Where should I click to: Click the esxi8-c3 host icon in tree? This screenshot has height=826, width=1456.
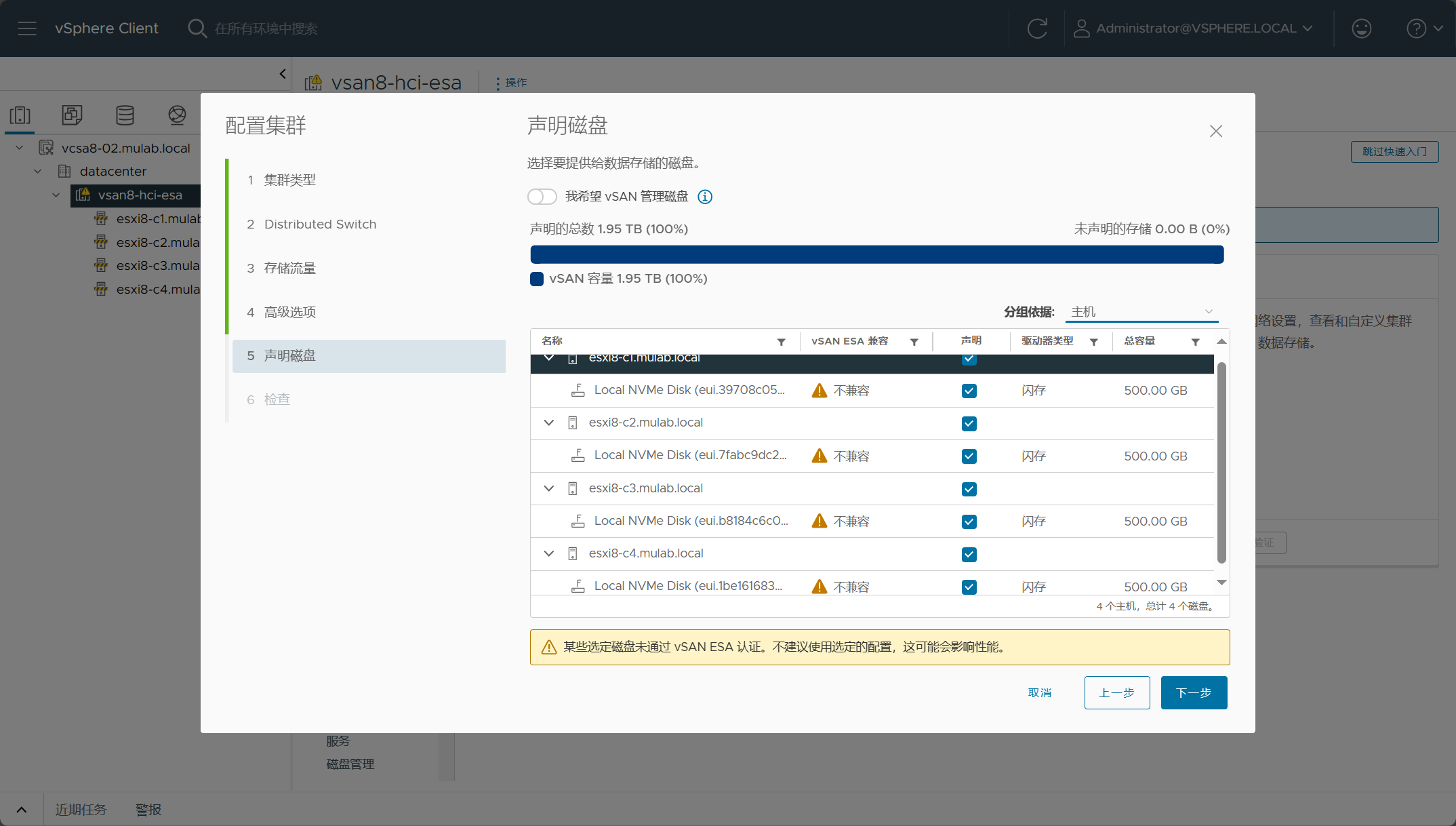[101, 265]
